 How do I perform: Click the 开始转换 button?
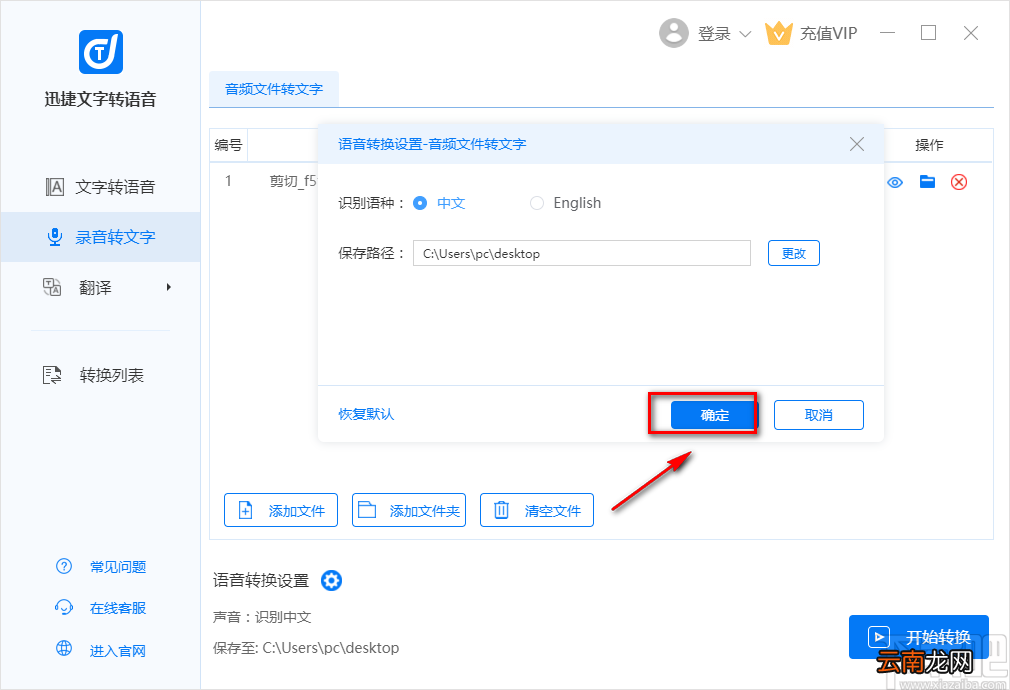[x=919, y=637]
